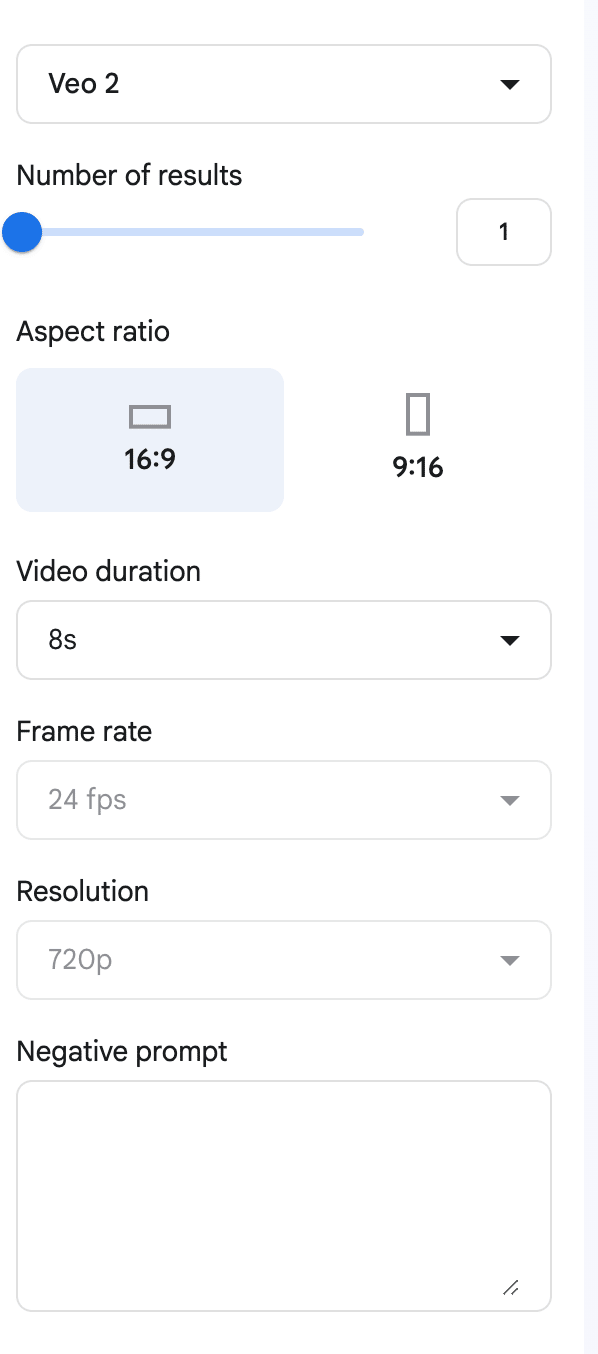Click the greyed arrow in the 720p box

[x=510, y=961]
